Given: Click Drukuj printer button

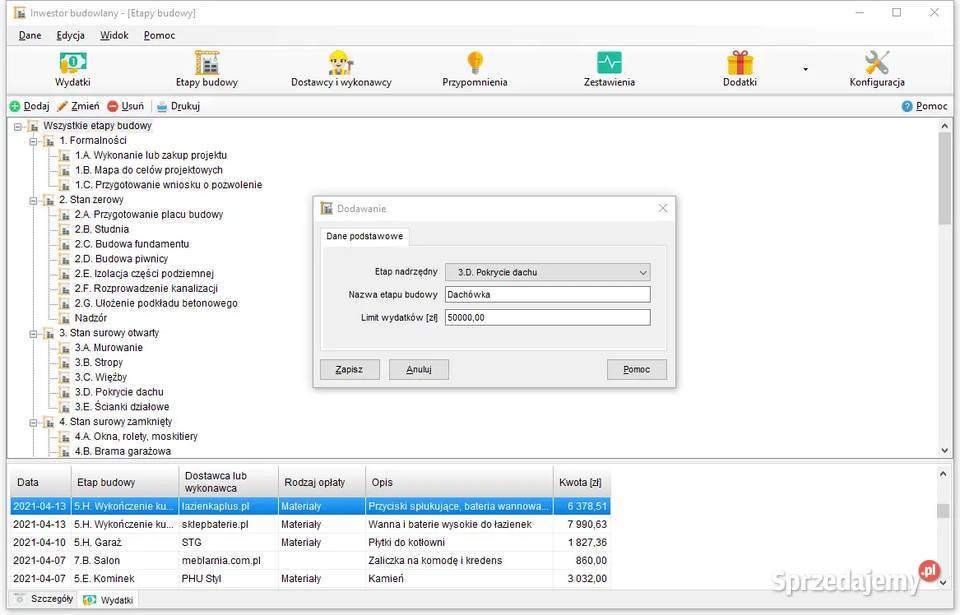Looking at the screenshot, I should (x=178, y=106).
